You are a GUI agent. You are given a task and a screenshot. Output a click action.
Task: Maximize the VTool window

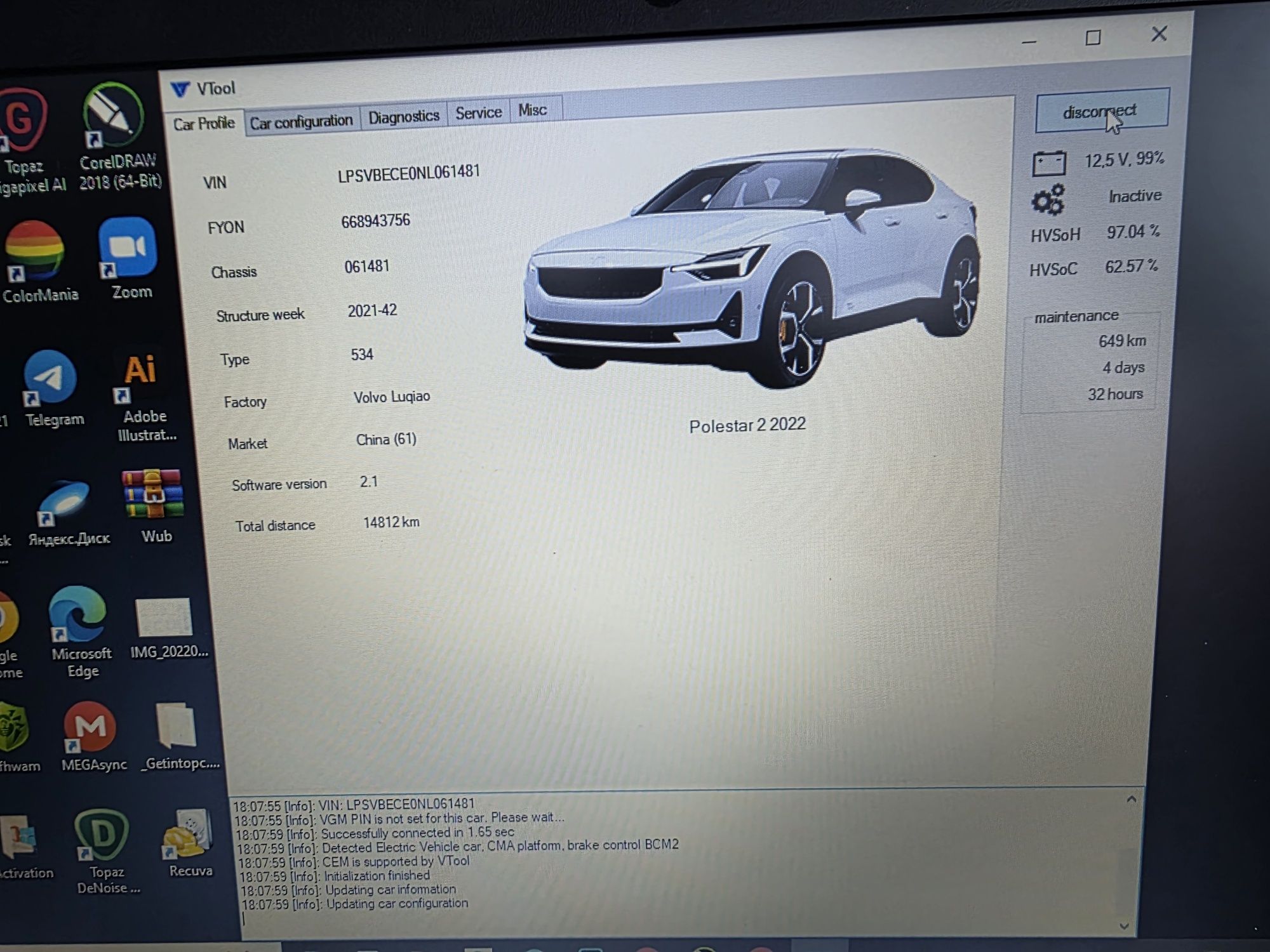(1093, 37)
